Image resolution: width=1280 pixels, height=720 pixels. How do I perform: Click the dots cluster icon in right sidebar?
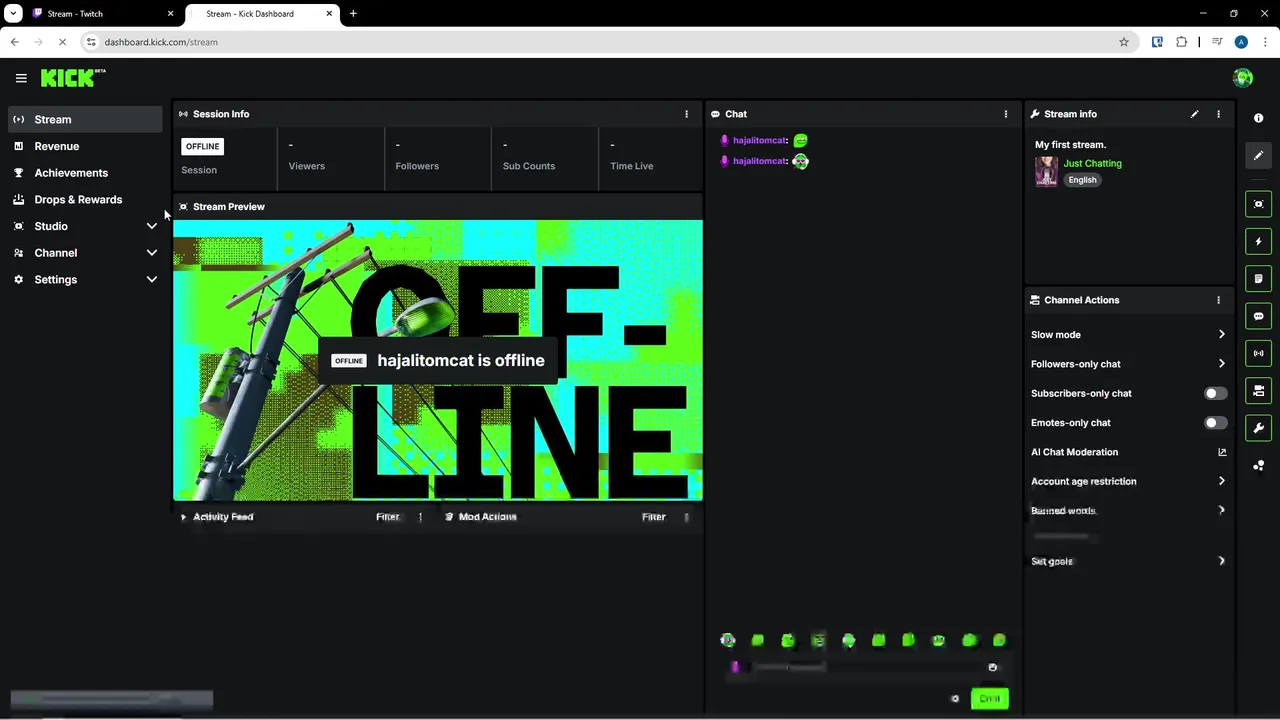click(x=1258, y=466)
